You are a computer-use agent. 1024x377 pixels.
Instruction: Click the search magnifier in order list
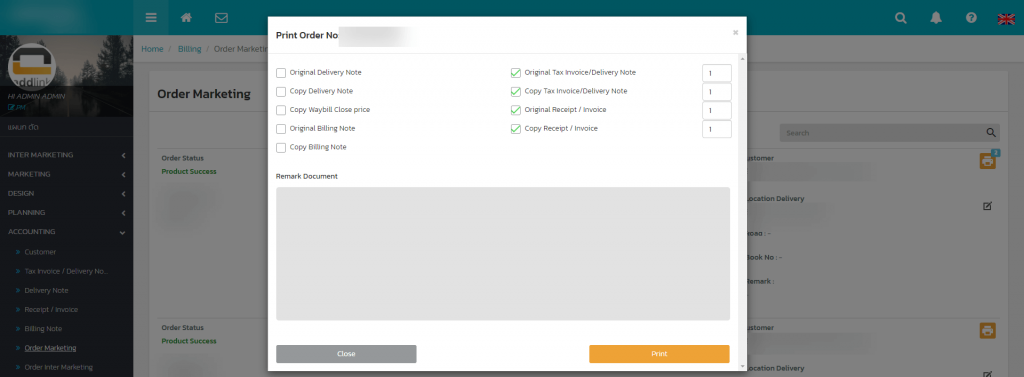click(991, 133)
